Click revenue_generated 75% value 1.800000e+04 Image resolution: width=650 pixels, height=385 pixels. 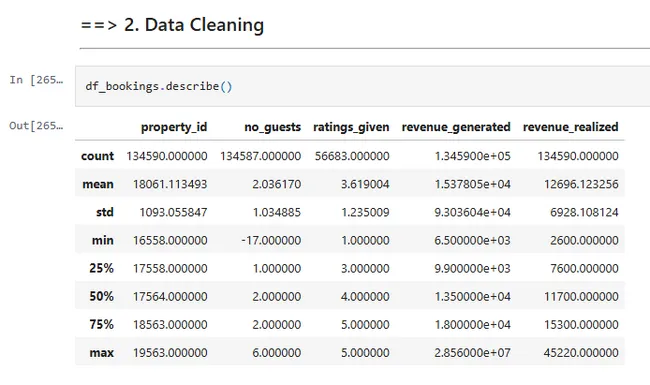[473, 324]
